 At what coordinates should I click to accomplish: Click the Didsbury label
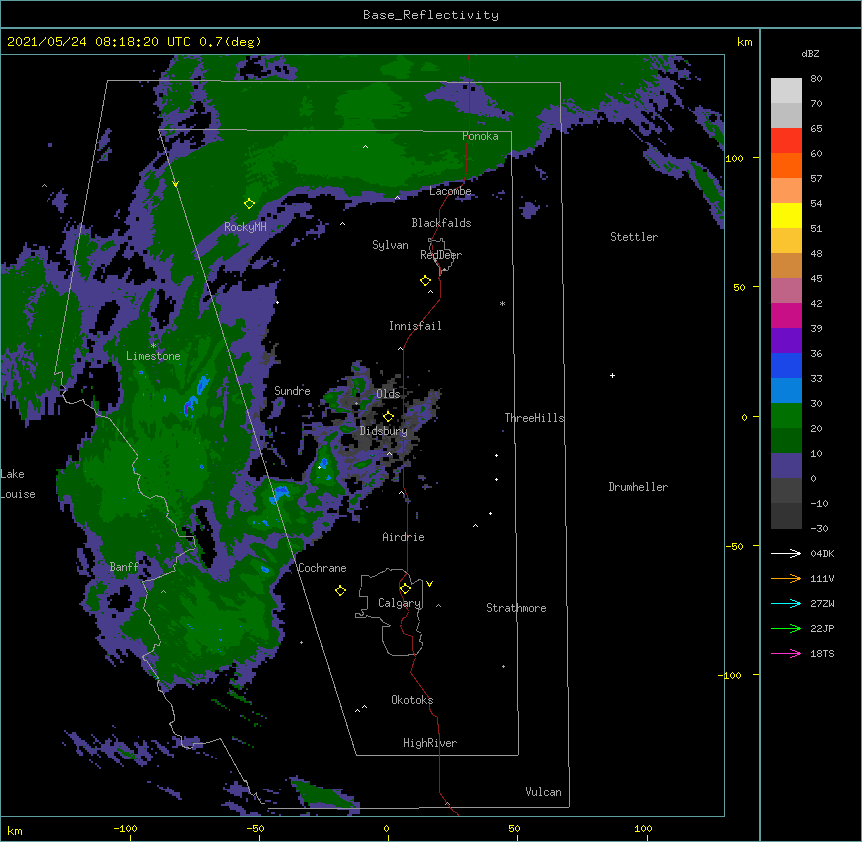pos(384,431)
